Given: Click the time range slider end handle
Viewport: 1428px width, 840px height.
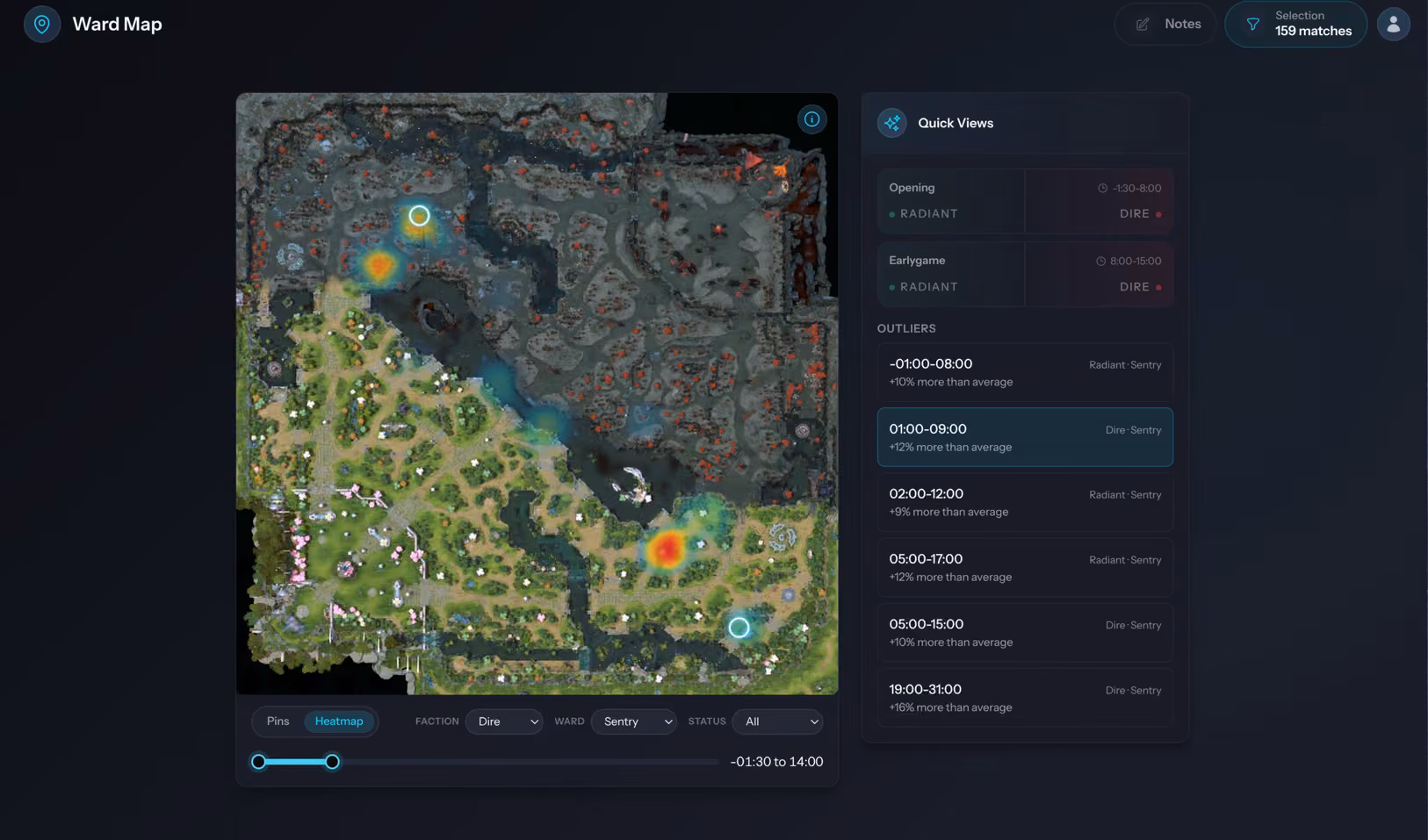Looking at the screenshot, I should (332, 762).
